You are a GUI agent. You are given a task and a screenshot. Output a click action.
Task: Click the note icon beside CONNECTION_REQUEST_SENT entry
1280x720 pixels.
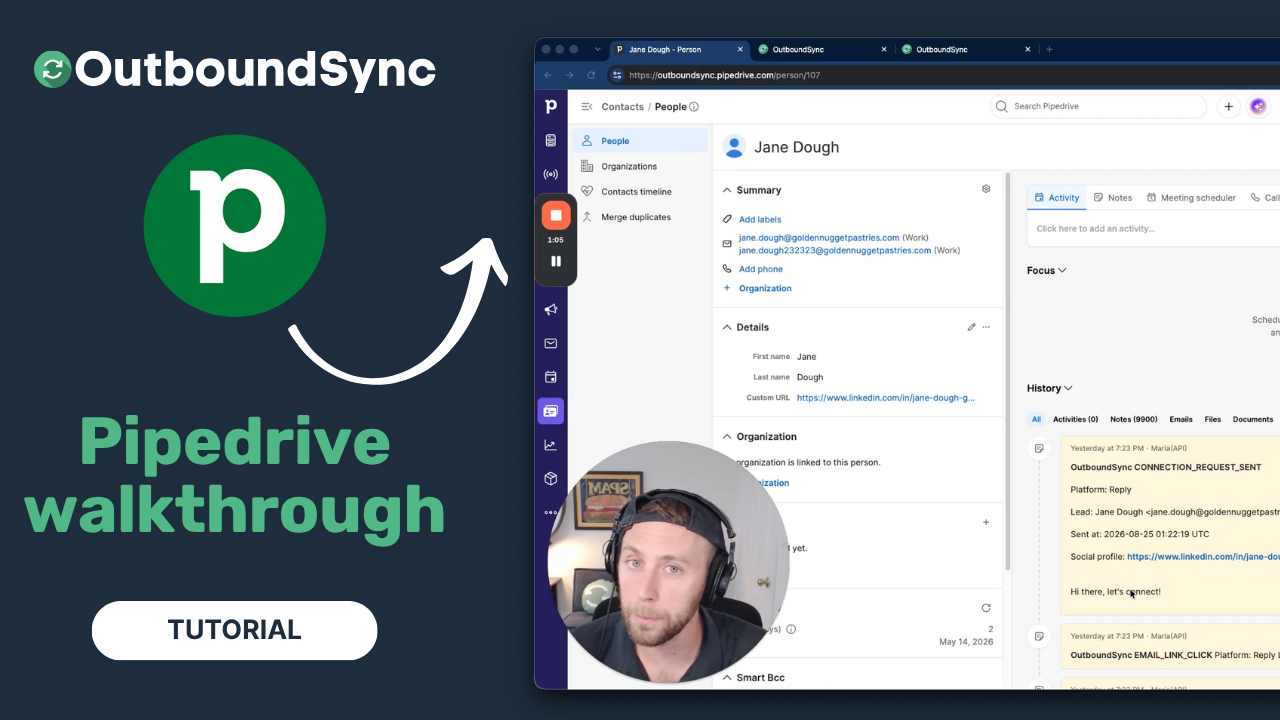[x=1039, y=448]
